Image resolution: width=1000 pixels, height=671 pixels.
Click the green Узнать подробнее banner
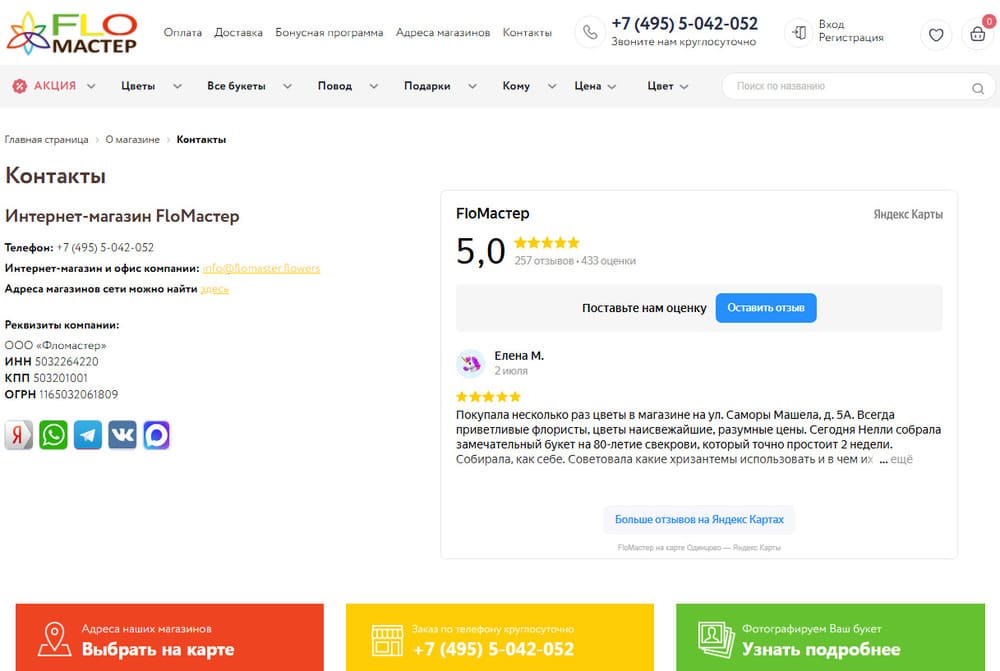click(830, 637)
